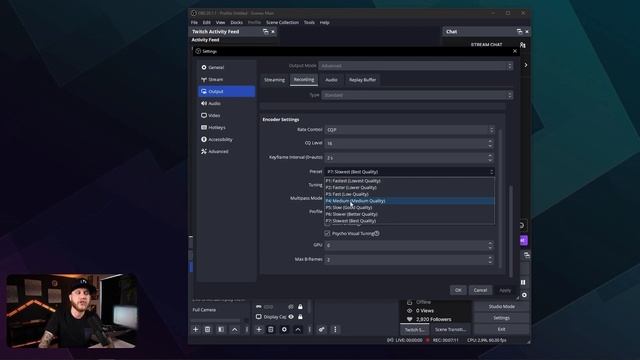
Task: Open Scene Collection menu
Action: pyautogui.click(x=282, y=22)
